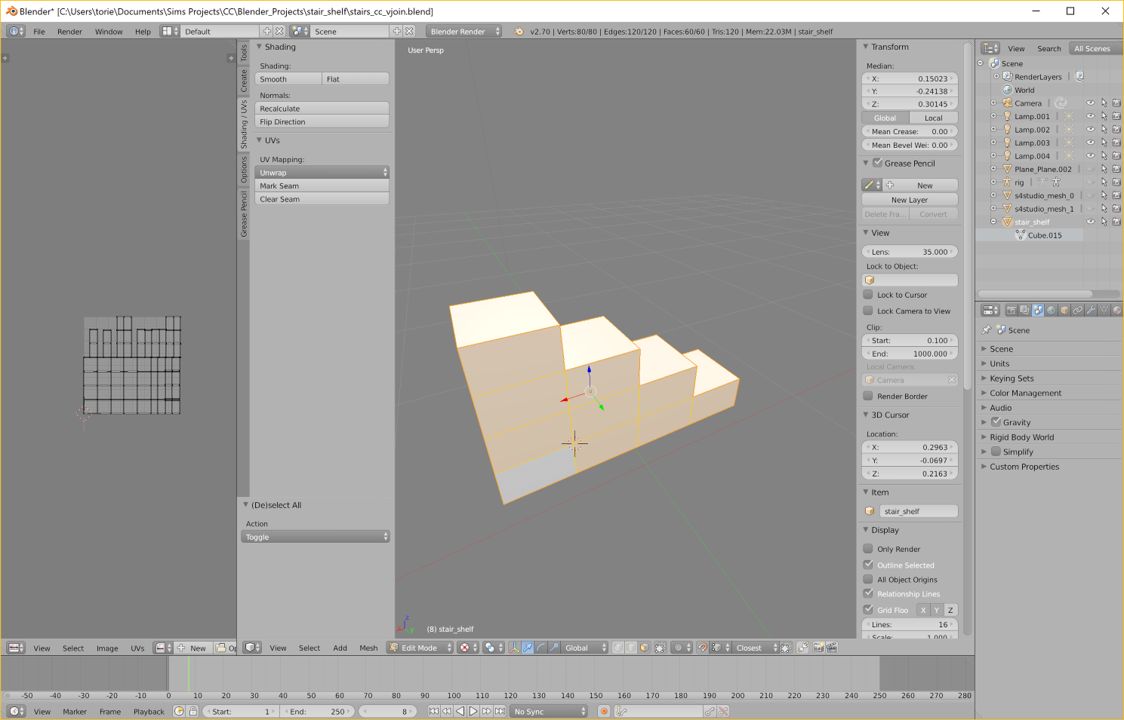Click the jump to first frame button
Image resolution: width=1124 pixels, height=720 pixels.
click(434, 711)
